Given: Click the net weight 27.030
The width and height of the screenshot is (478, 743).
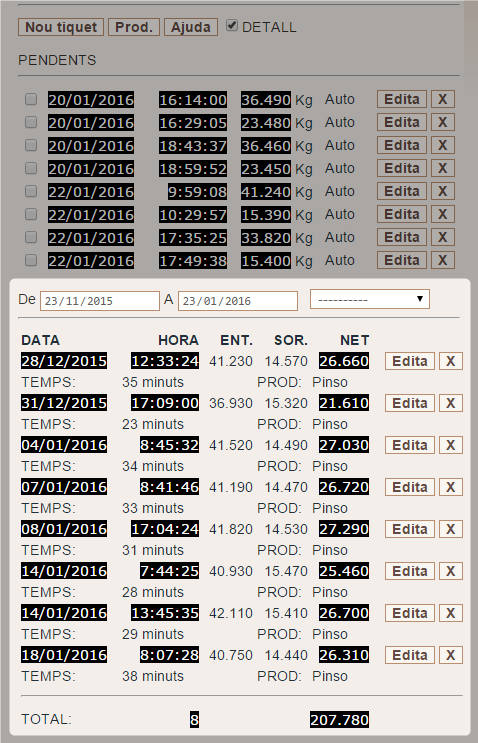Looking at the screenshot, I should click(344, 445).
